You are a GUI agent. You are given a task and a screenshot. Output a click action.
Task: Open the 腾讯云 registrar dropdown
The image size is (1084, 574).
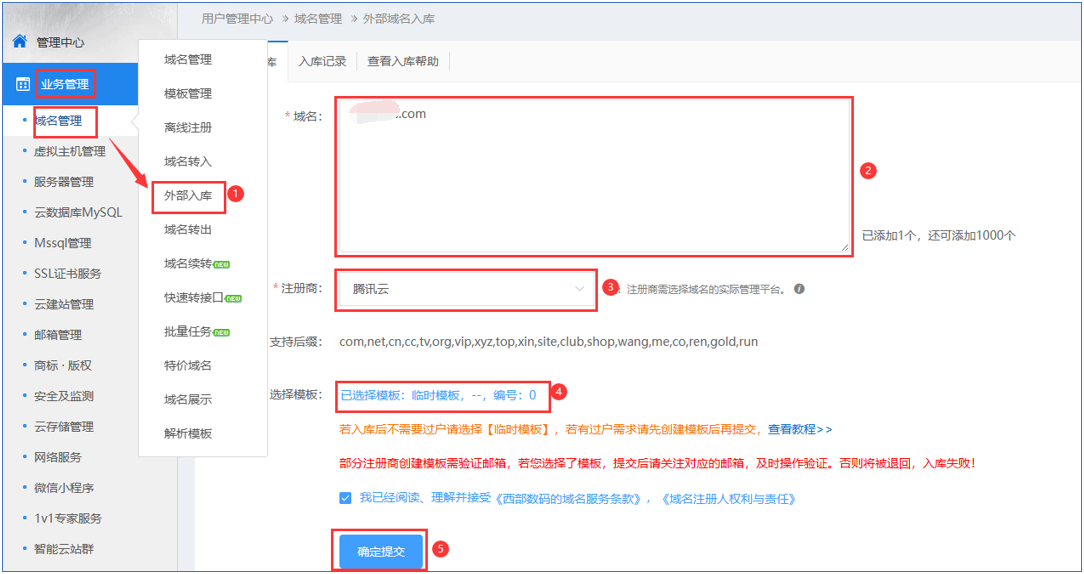coord(465,289)
